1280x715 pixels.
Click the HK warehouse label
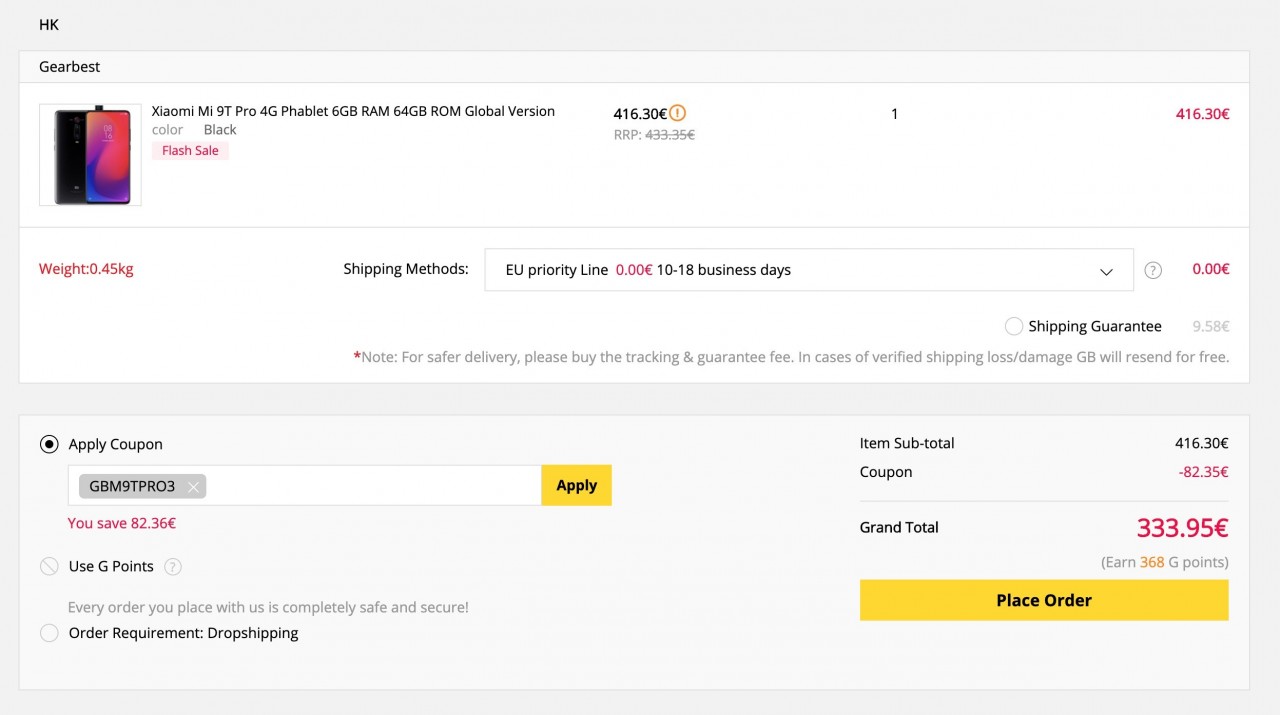click(x=49, y=24)
